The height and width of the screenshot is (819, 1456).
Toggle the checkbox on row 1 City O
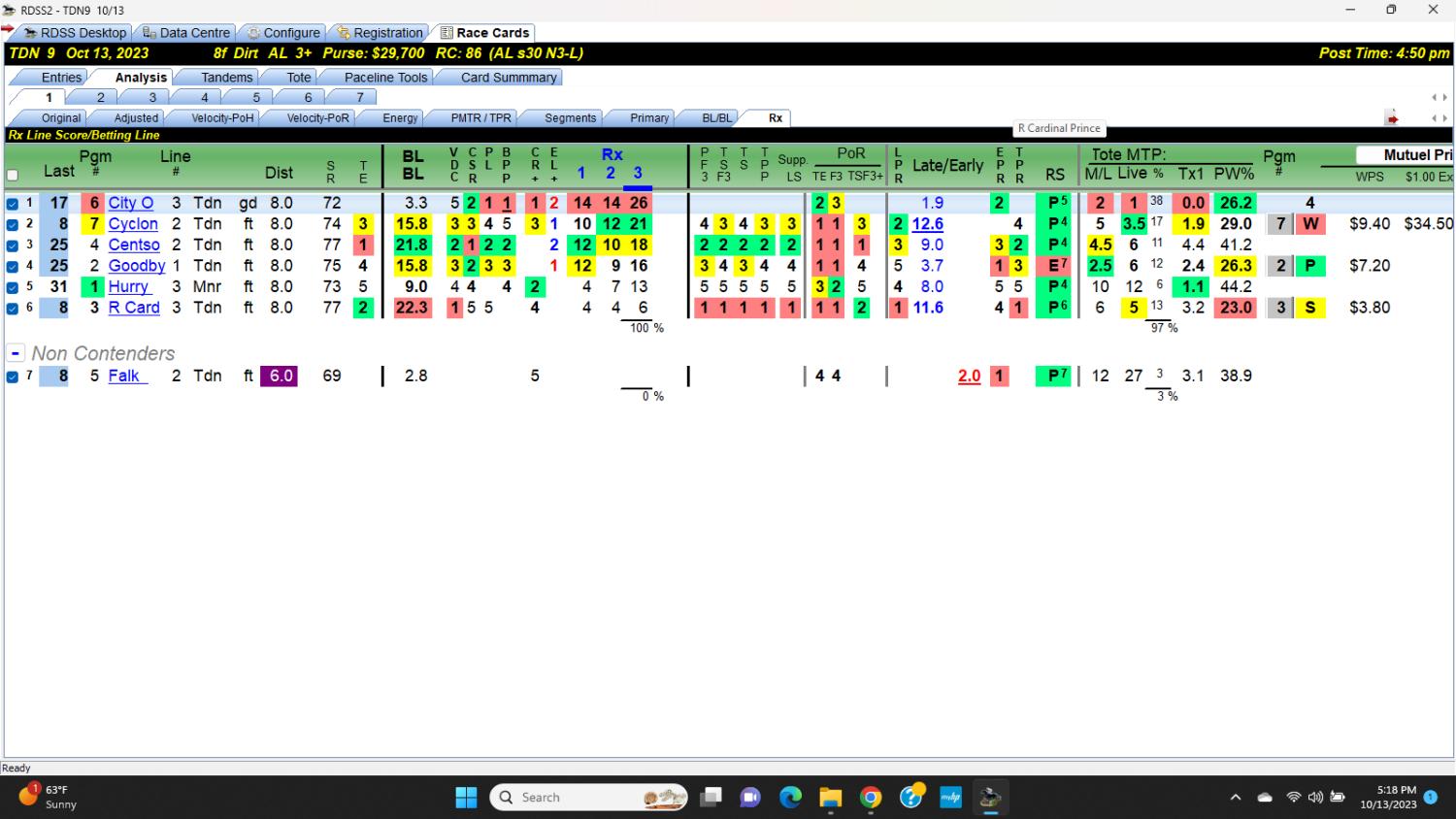tap(13, 204)
